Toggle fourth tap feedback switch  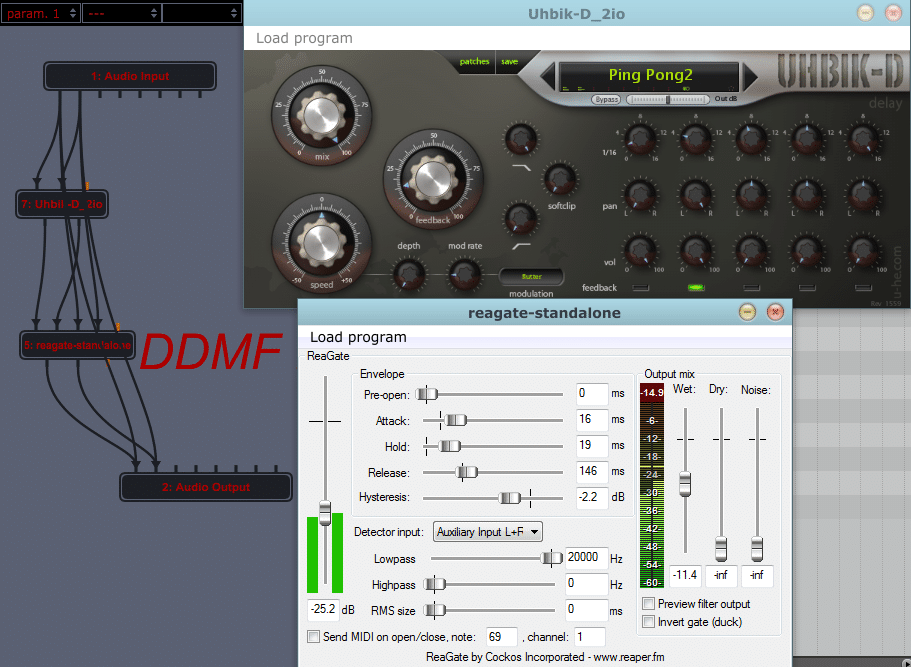point(807,288)
